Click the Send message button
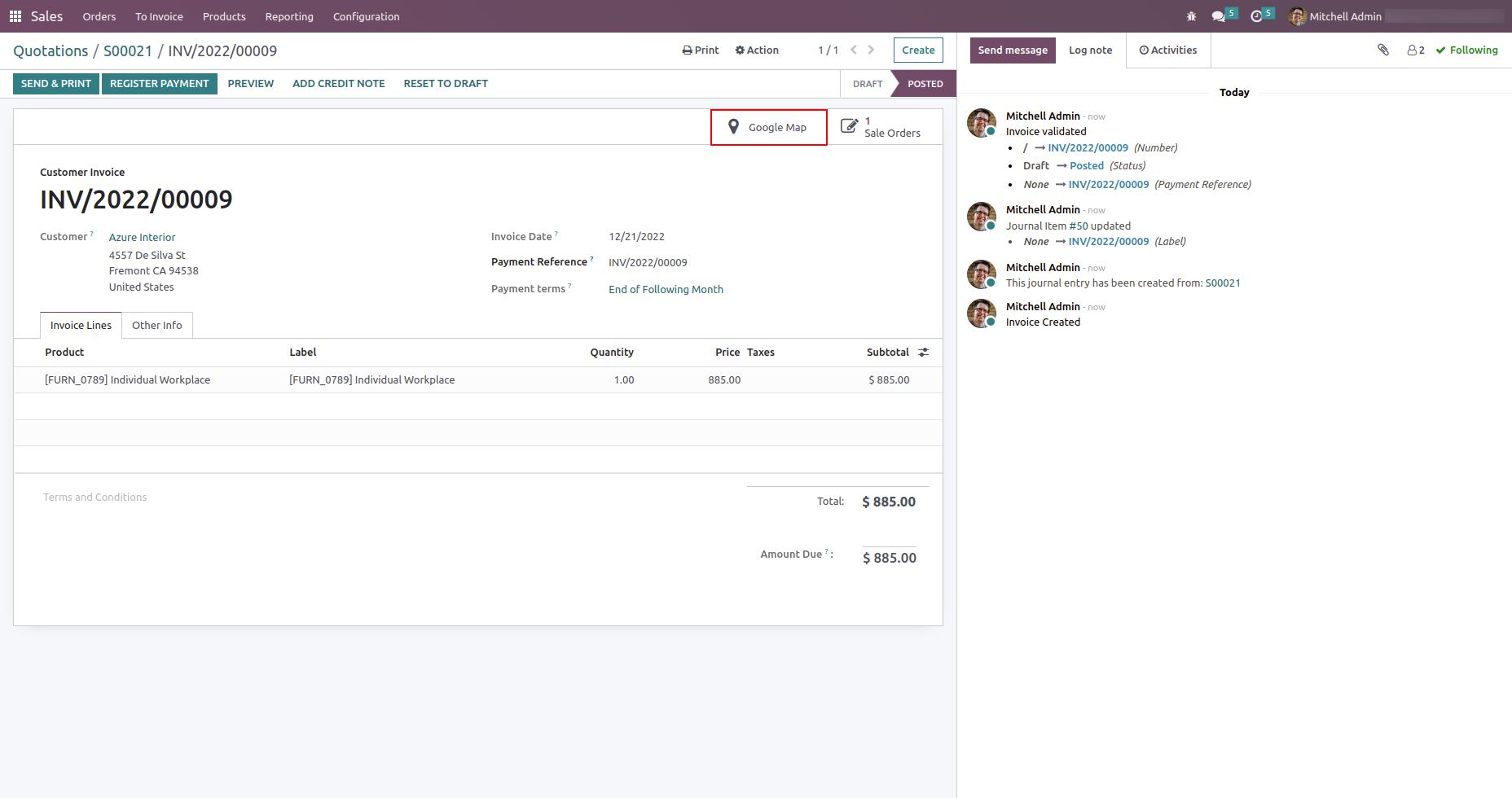 pos(1013,50)
